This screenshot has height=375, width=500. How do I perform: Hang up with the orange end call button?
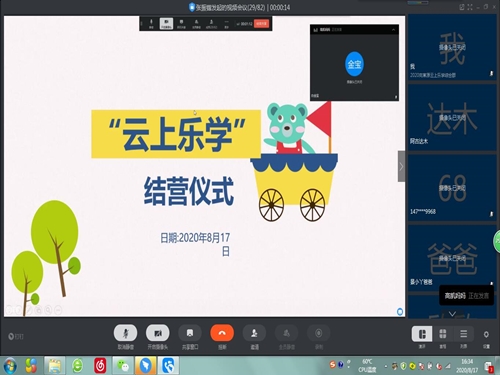click(x=222, y=333)
